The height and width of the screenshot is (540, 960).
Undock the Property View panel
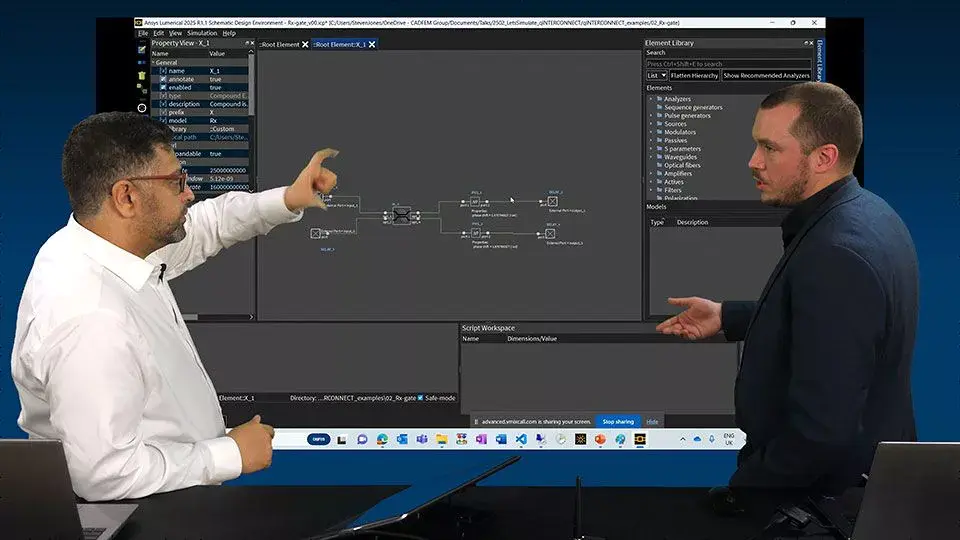[x=247, y=43]
